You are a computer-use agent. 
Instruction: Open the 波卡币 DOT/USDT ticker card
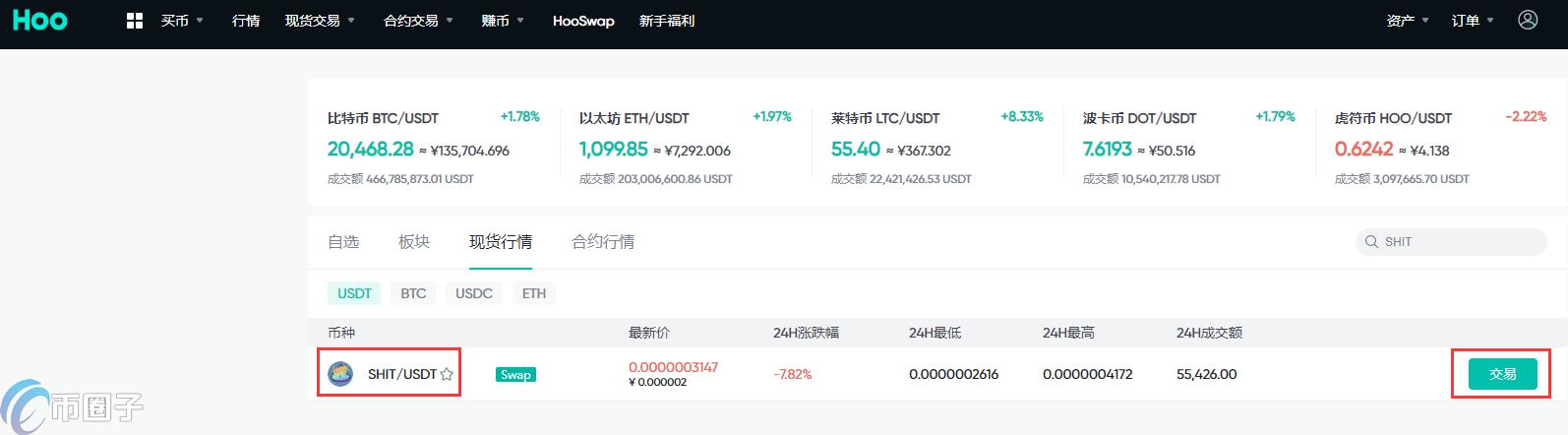(1189, 148)
